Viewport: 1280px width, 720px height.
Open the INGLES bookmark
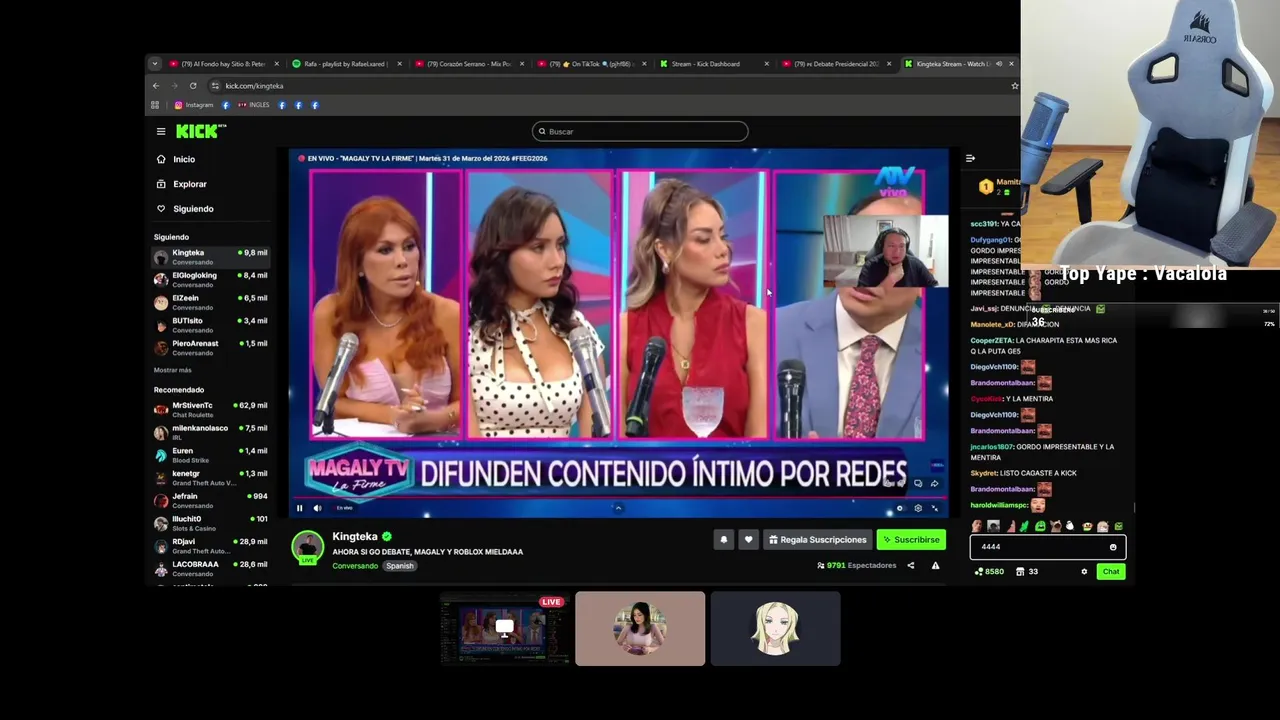tap(254, 105)
